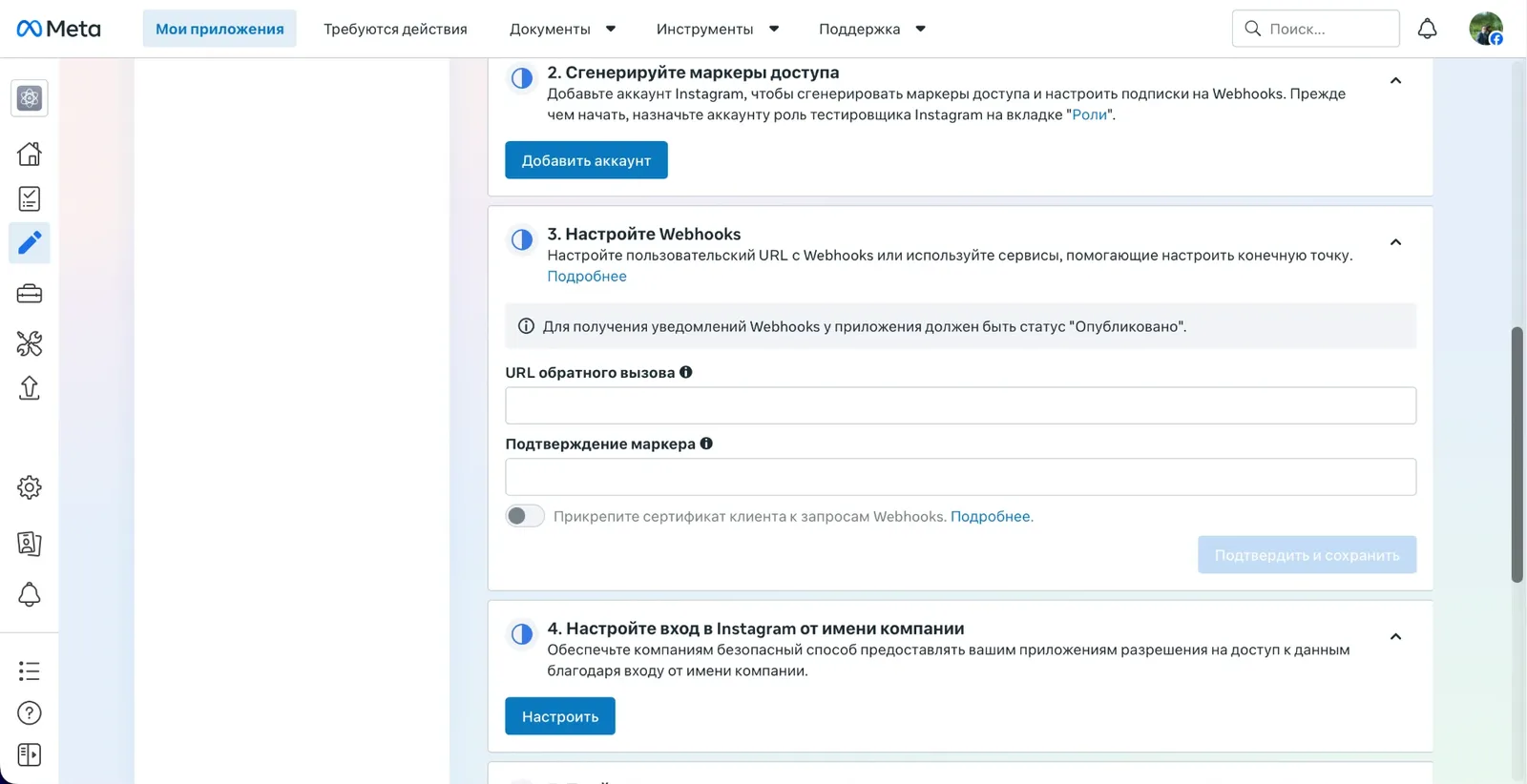This screenshot has height=784, width=1527.
Task: Open notifications bell in the top bar
Action: pyautogui.click(x=1427, y=29)
